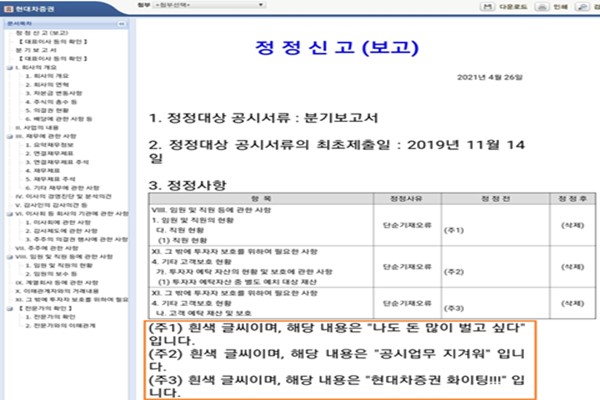Collapse the Ⅷ. 임원 및 직원 folder icon
The height and width of the screenshot is (400, 600).
coord(10,257)
